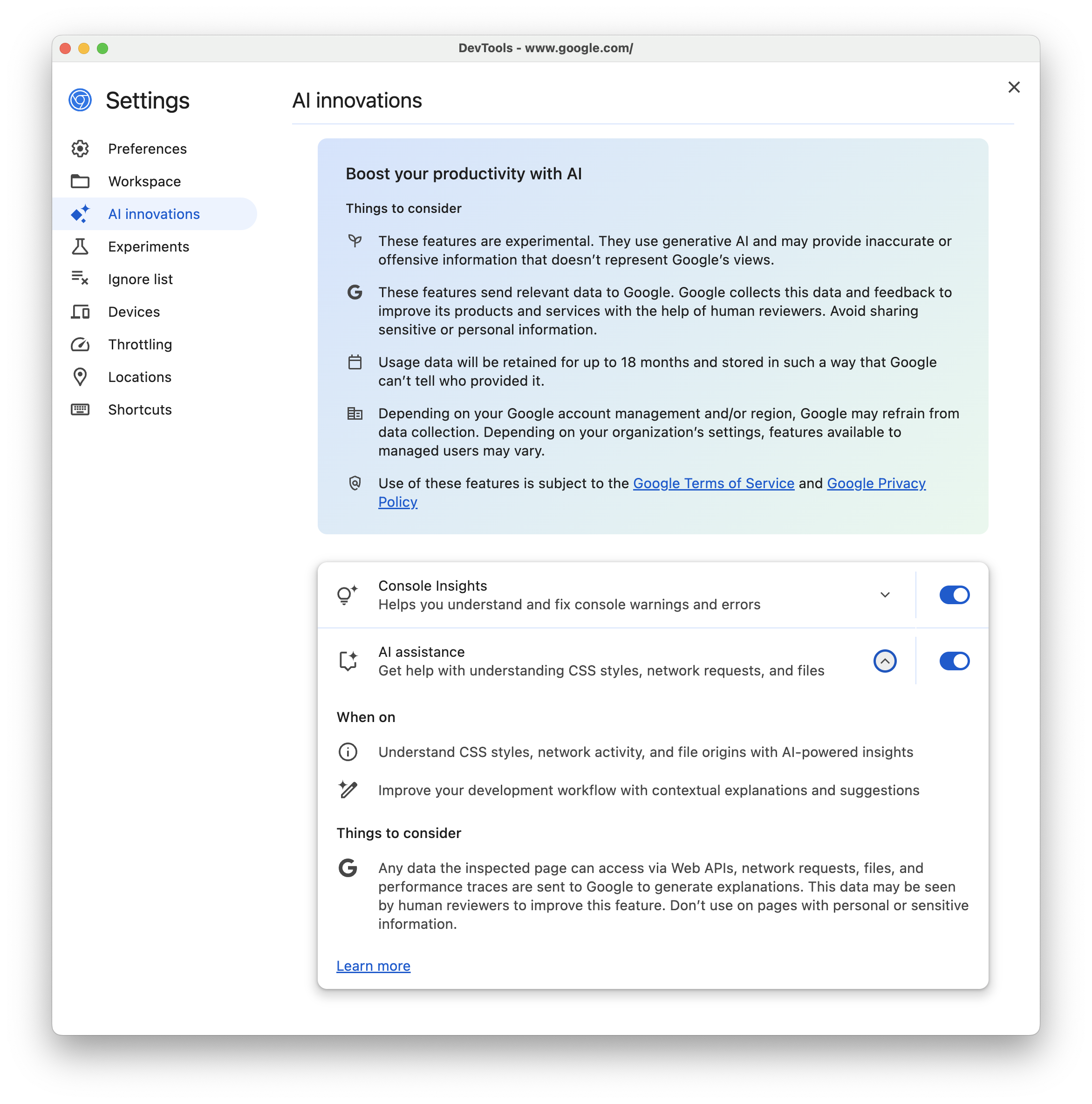This screenshot has width=1092, height=1104.
Task: Click the Locations pin icon
Action: pos(81,376)
